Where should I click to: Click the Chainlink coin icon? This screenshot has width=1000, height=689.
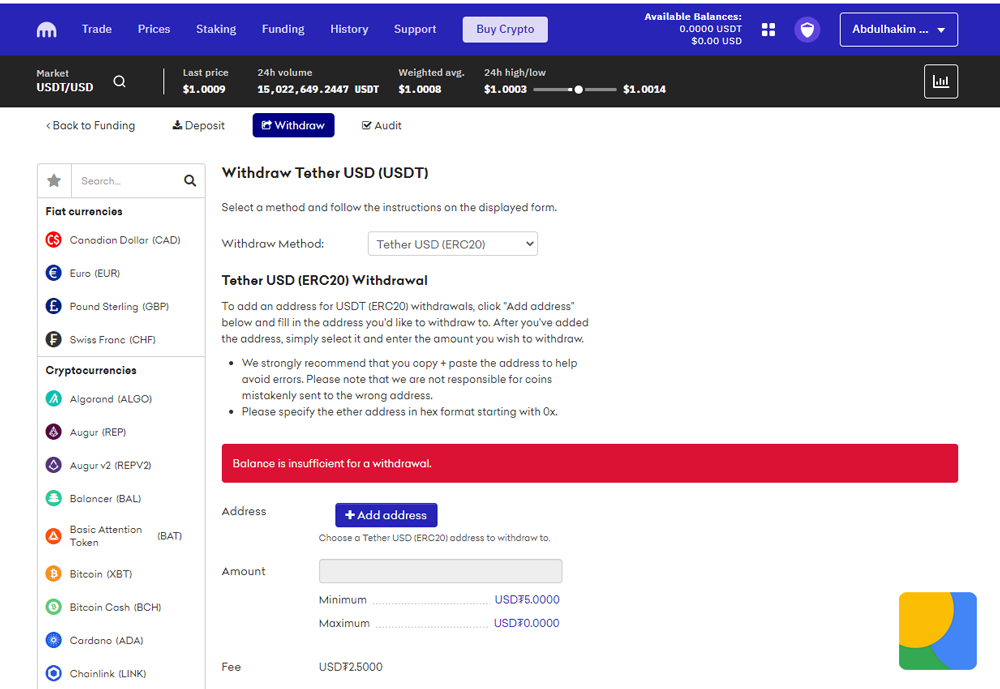coord(54,673)
